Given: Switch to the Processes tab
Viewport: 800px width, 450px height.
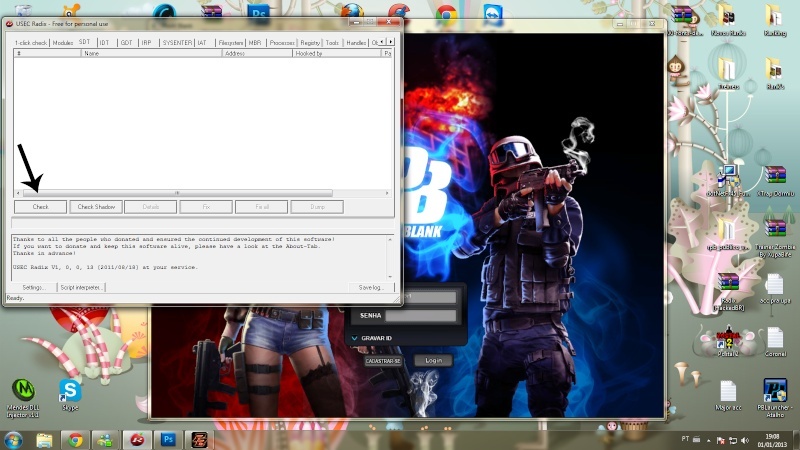Looking at the screenshot, I should click(282, 43).
